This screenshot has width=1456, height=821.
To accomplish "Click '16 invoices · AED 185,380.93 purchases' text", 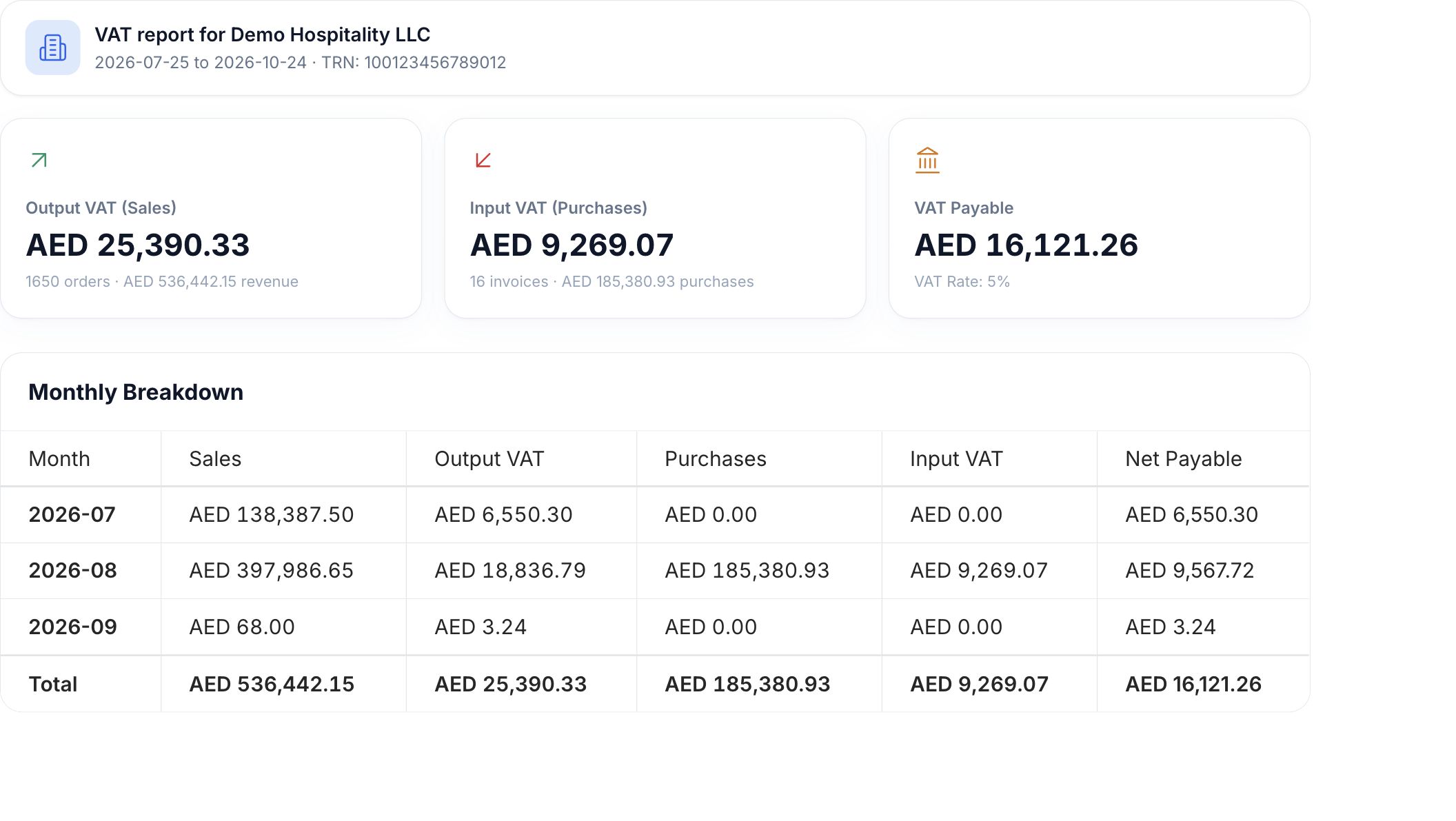I will point(611,282).
